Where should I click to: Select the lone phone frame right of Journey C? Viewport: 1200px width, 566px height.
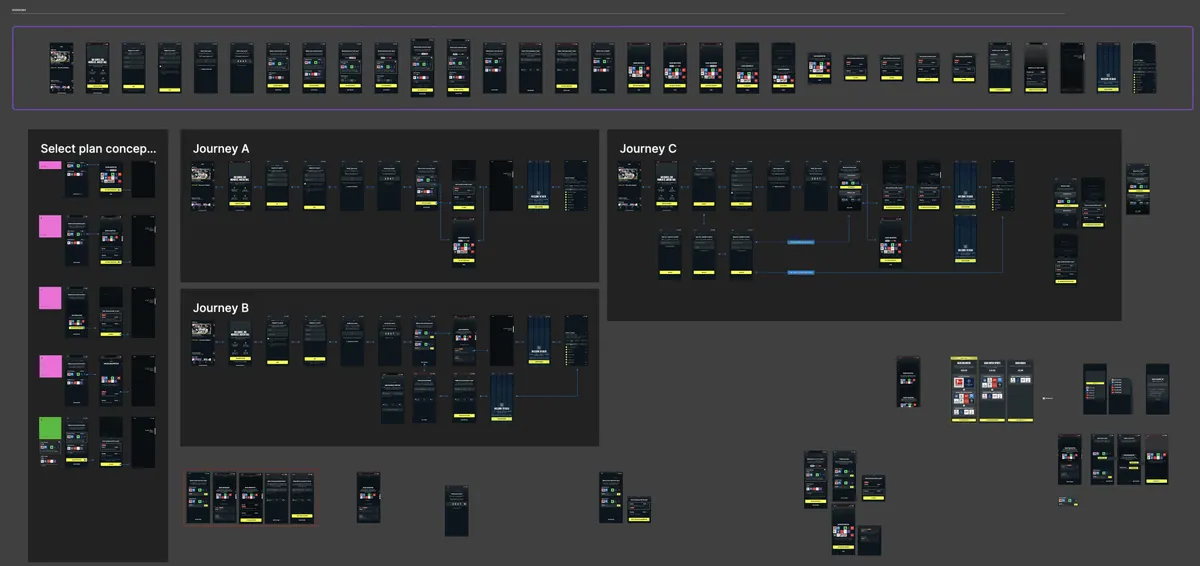1137,189
